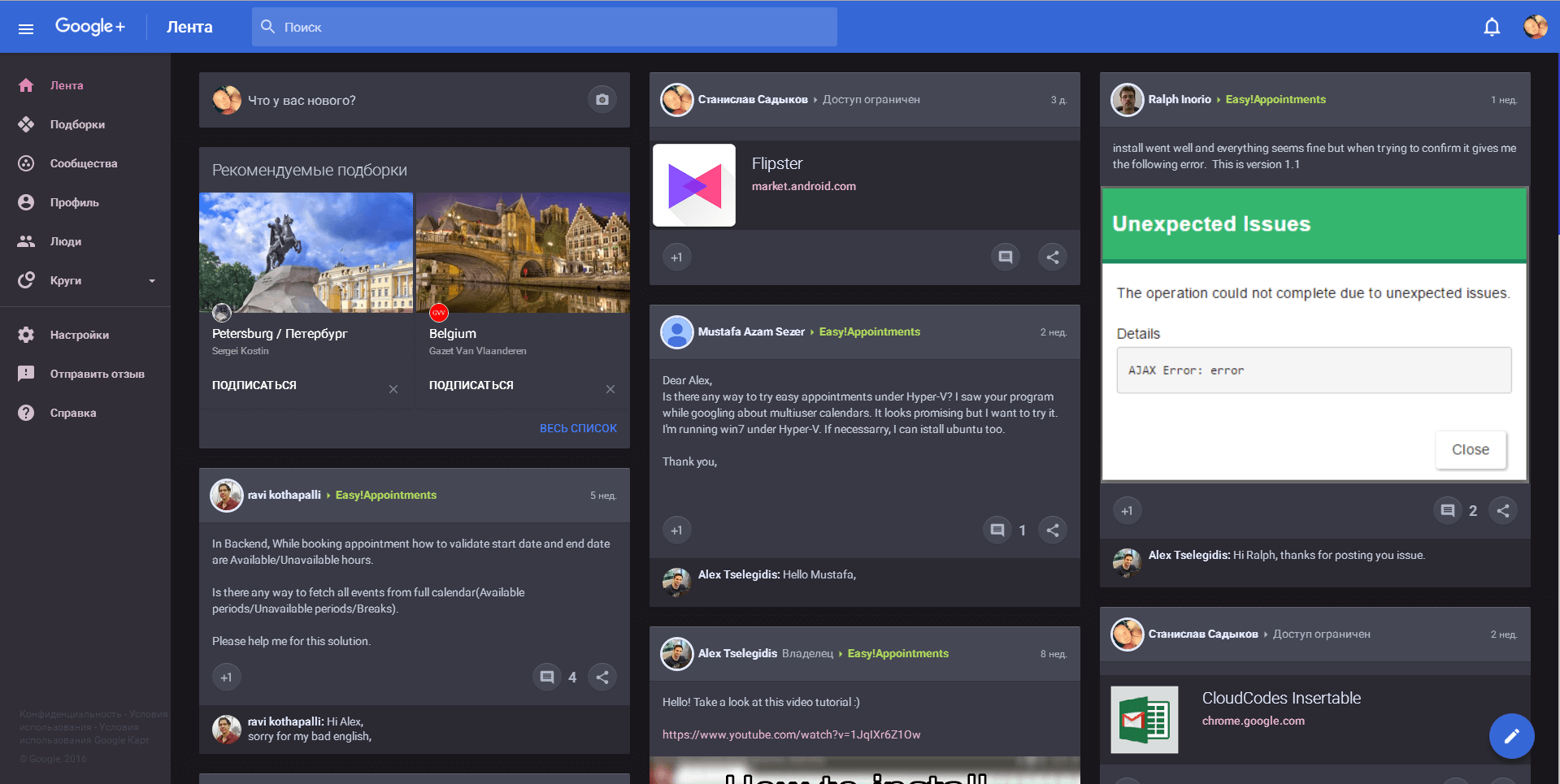
Task: Open the Belgium collection thumbnail
Action: (523, 253)
